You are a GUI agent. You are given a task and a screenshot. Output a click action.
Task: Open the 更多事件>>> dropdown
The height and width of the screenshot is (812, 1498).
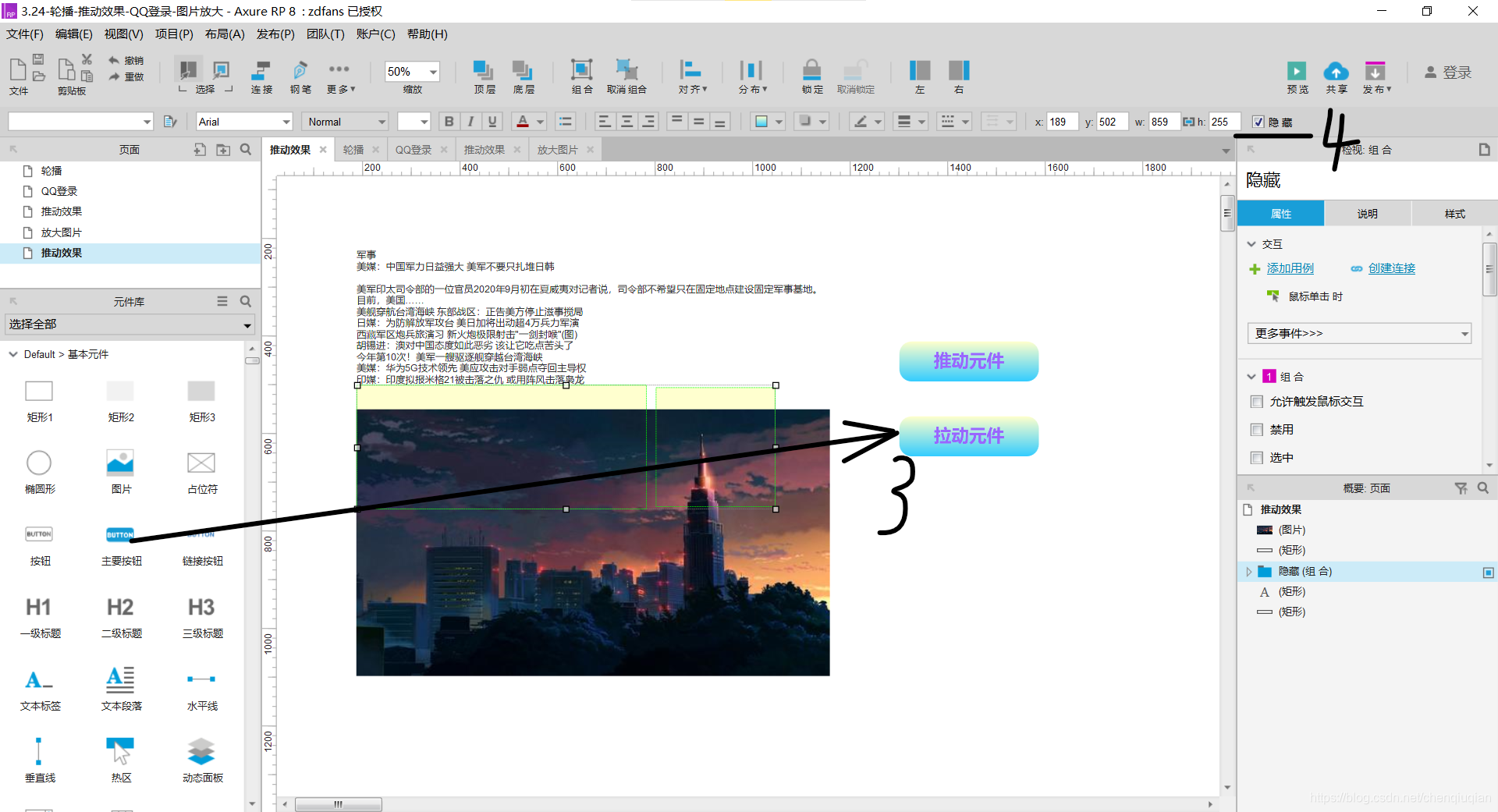pyautogui.click(x=1359, y=333)
